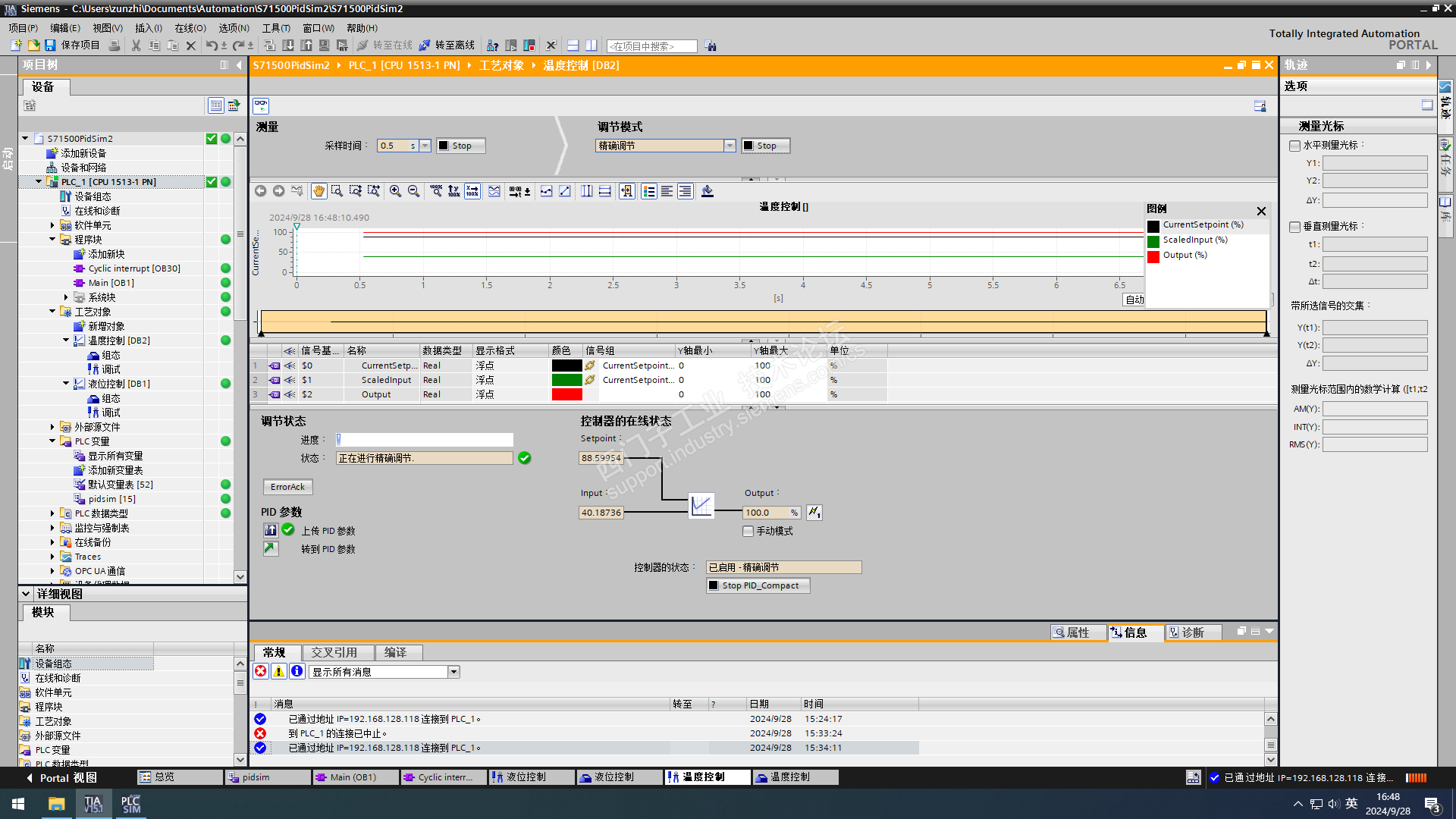Enable the horizontal measurement cursor checkbox
The height and width of the screenshot is (819, 1456).
pyautogui.click(x=1295, y=146)
